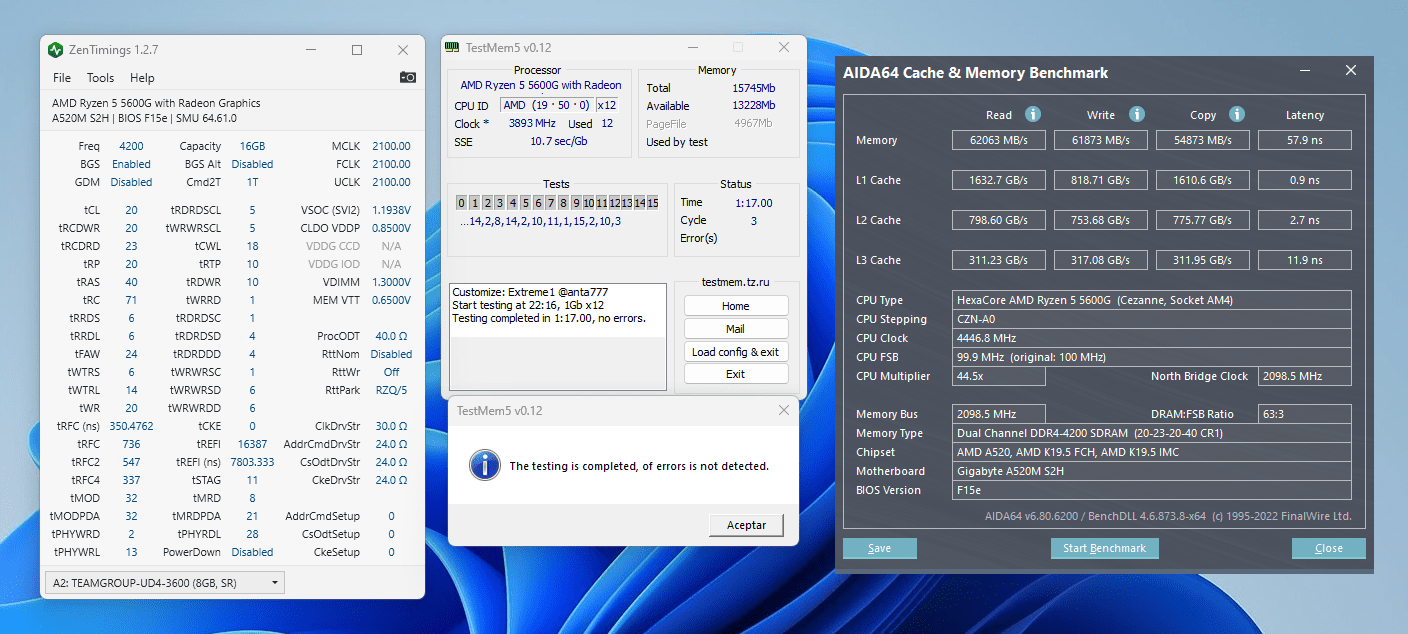Click CPU Clock value 4446.8 MHz
The image size is (1408, 634).
[1152, 338]
